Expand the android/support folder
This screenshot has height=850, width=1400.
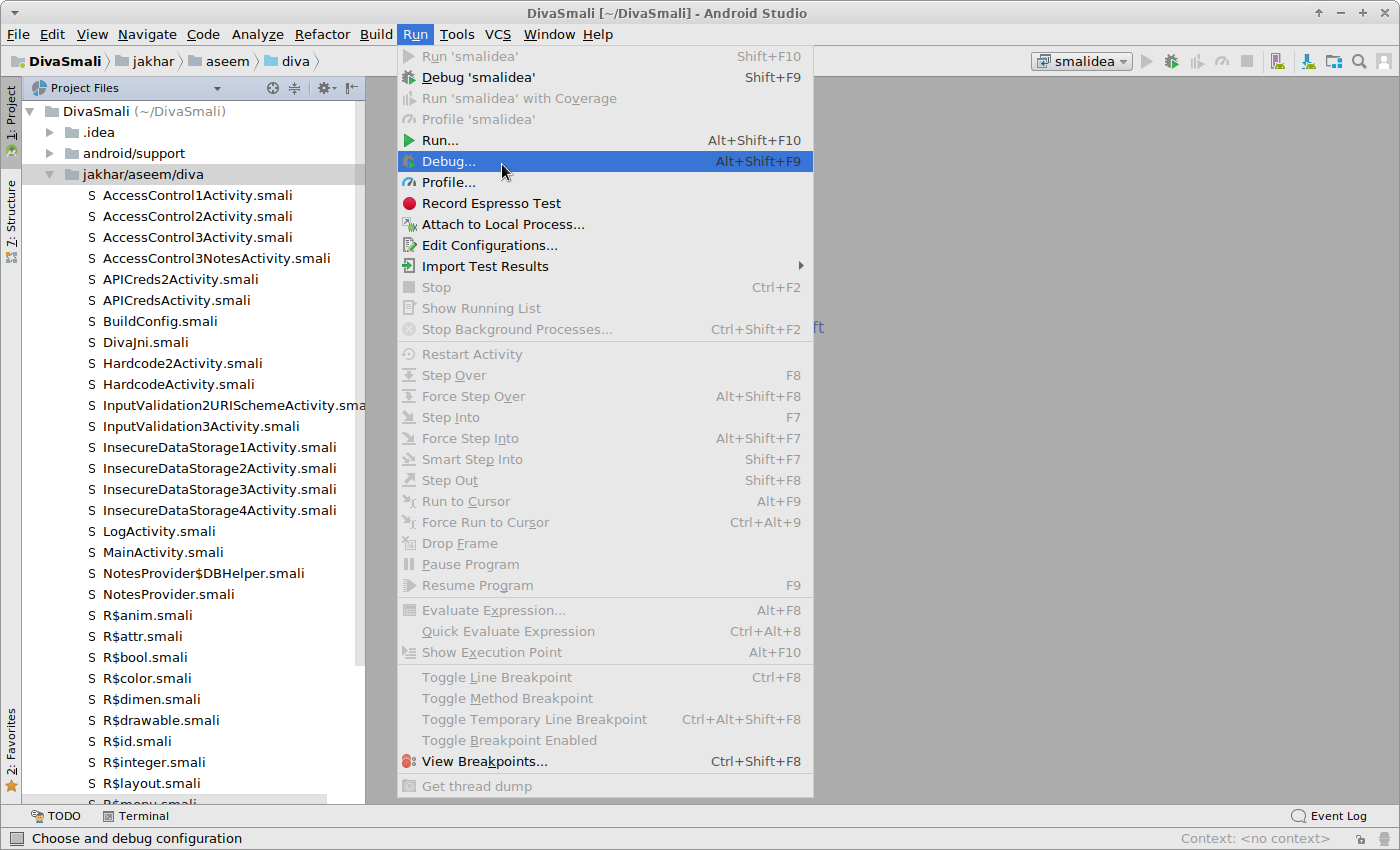(x=50, y=153)
